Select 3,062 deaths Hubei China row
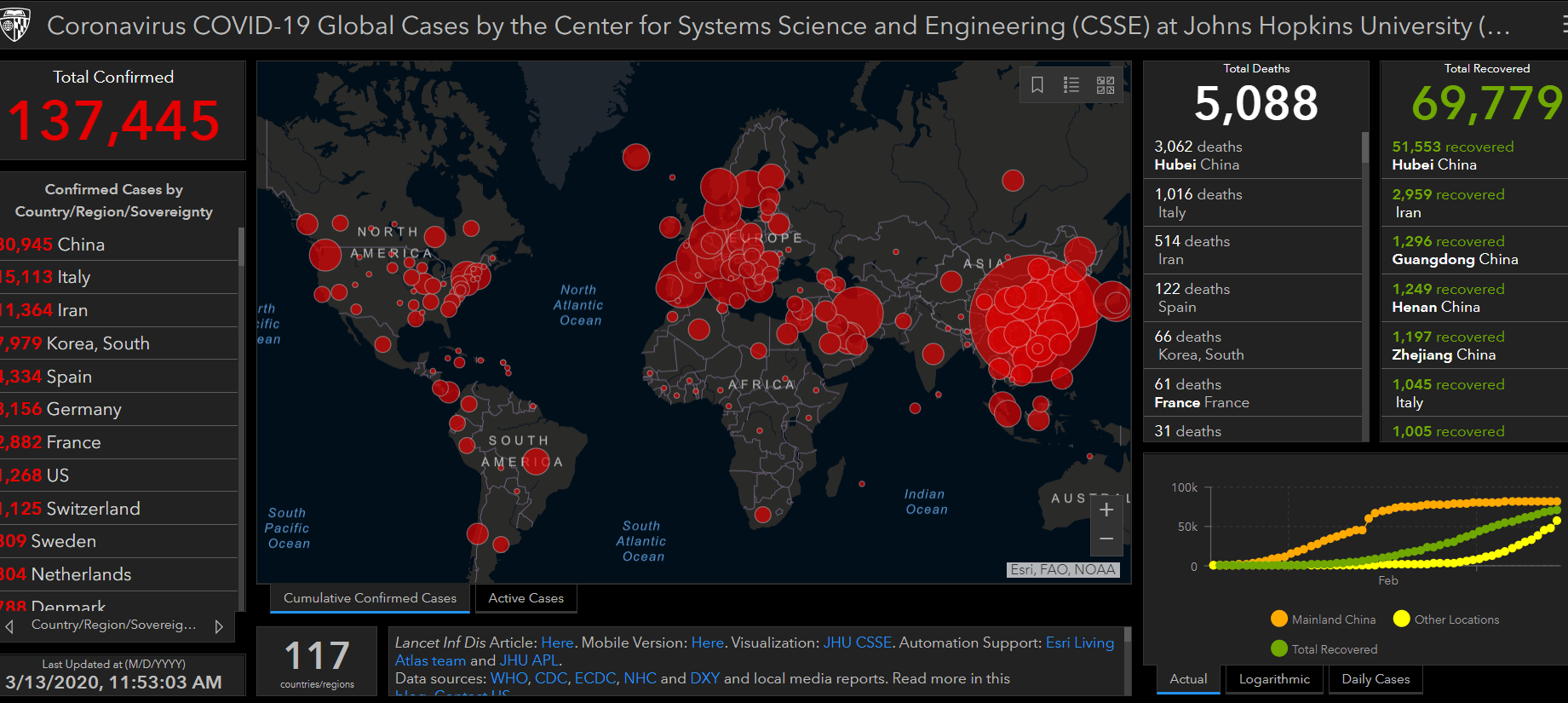The image size is (1568, 703). 1252,155
